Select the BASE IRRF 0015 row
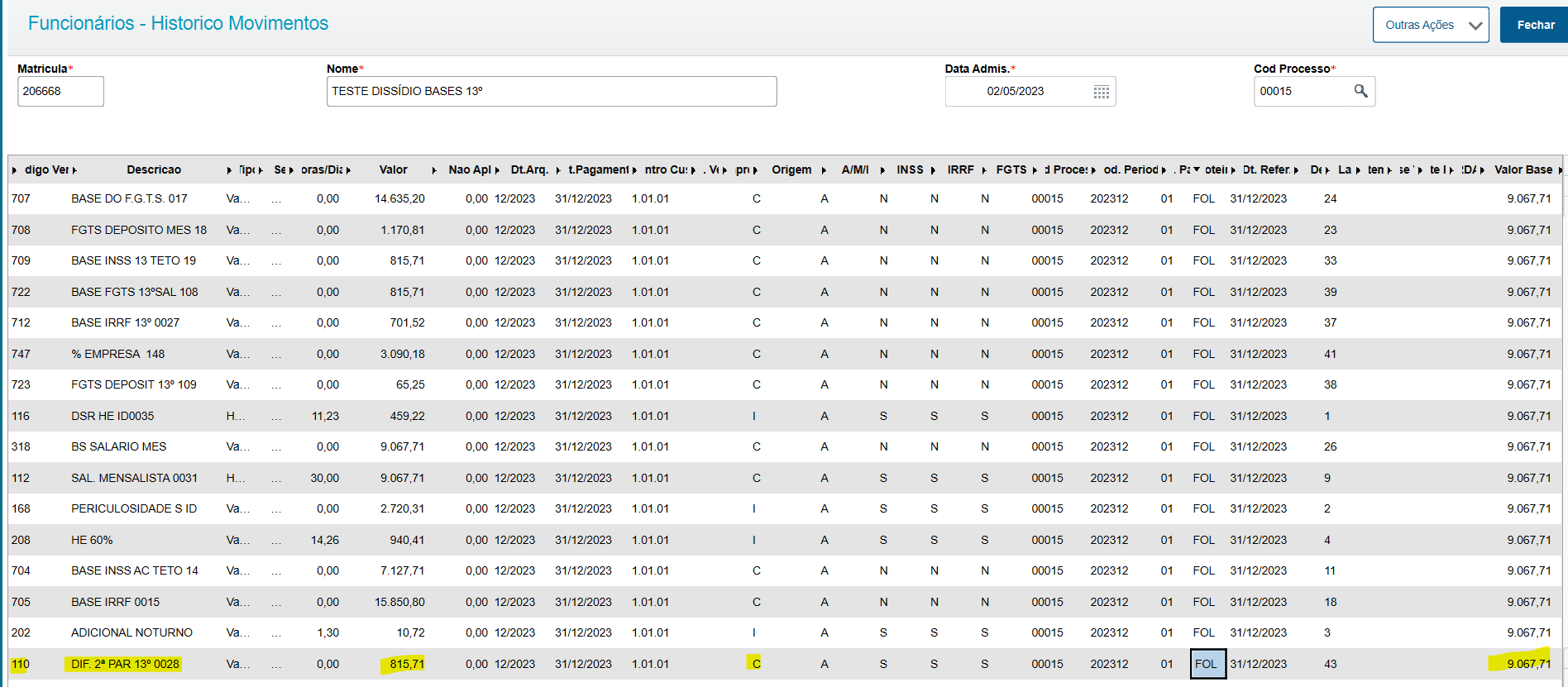The height and width of the screenshot is (687, 1568). [x=785, y=602]
